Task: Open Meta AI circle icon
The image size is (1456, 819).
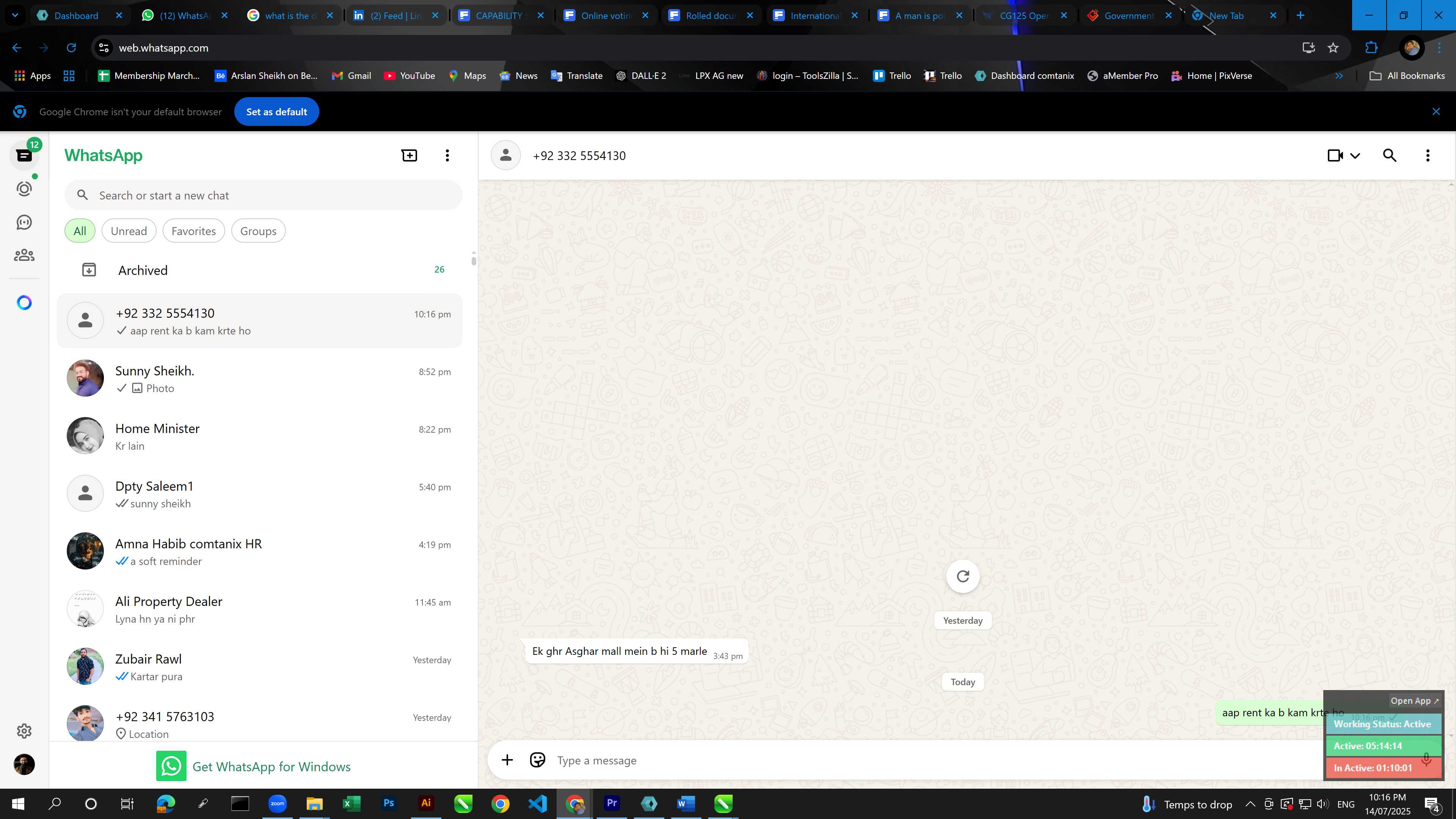Action: click(x=24, y=303)
